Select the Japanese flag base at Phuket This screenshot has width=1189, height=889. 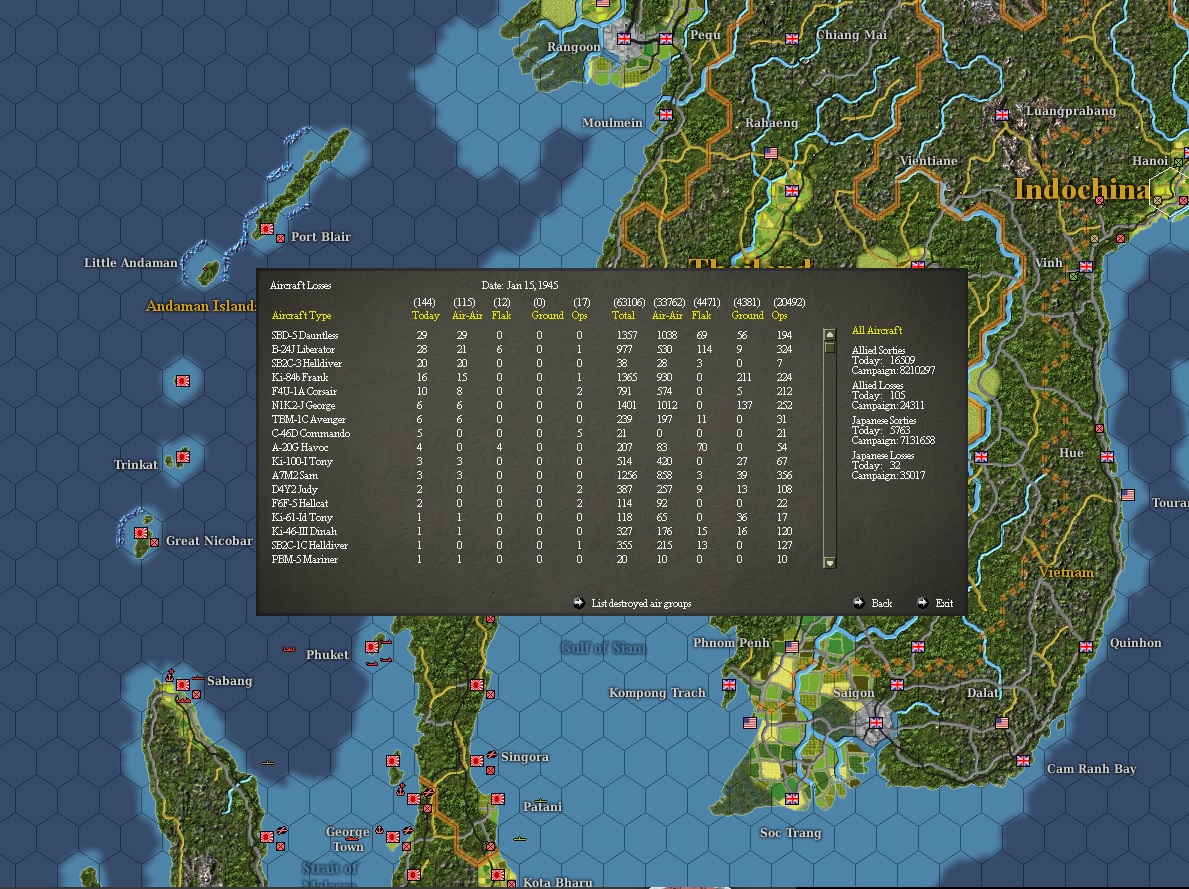pos(372,647)
